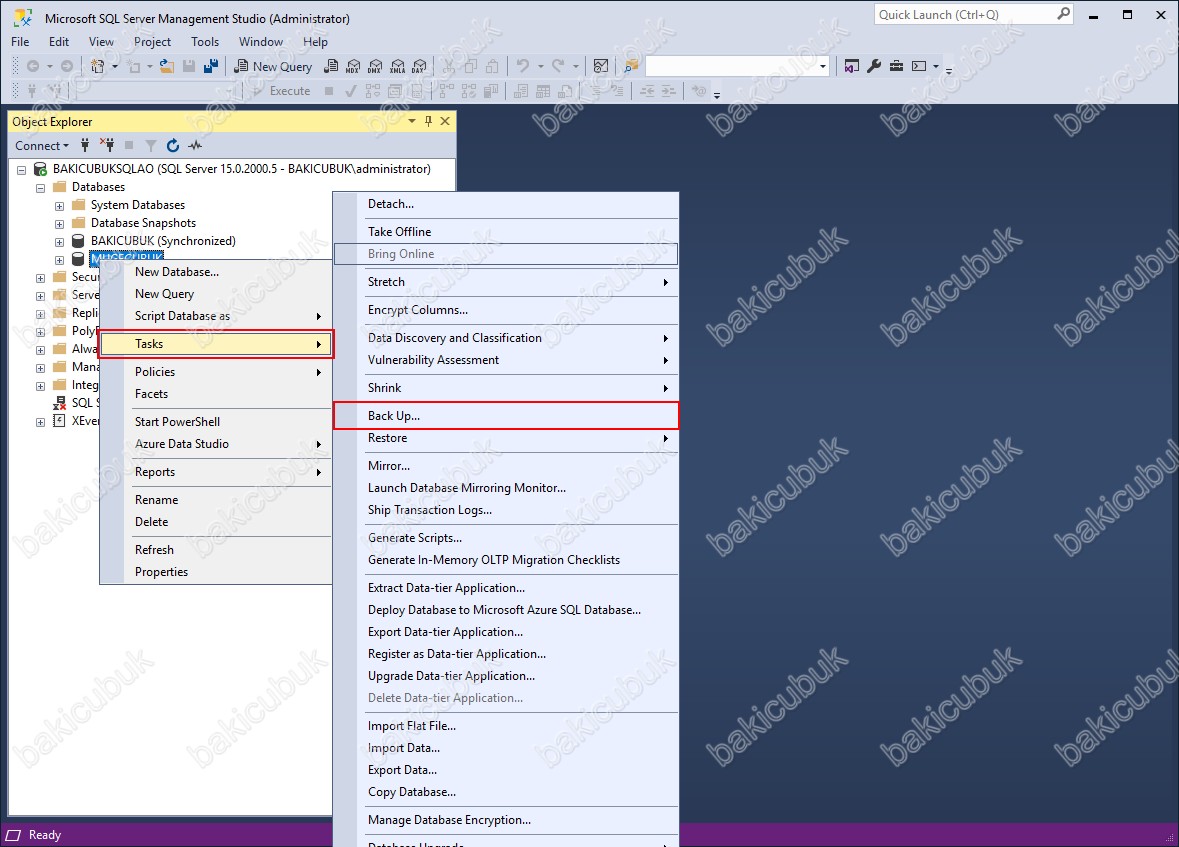Expand the System Databases folder
Viewport: 1179px width, 847px height.
[x=59, y=205]
